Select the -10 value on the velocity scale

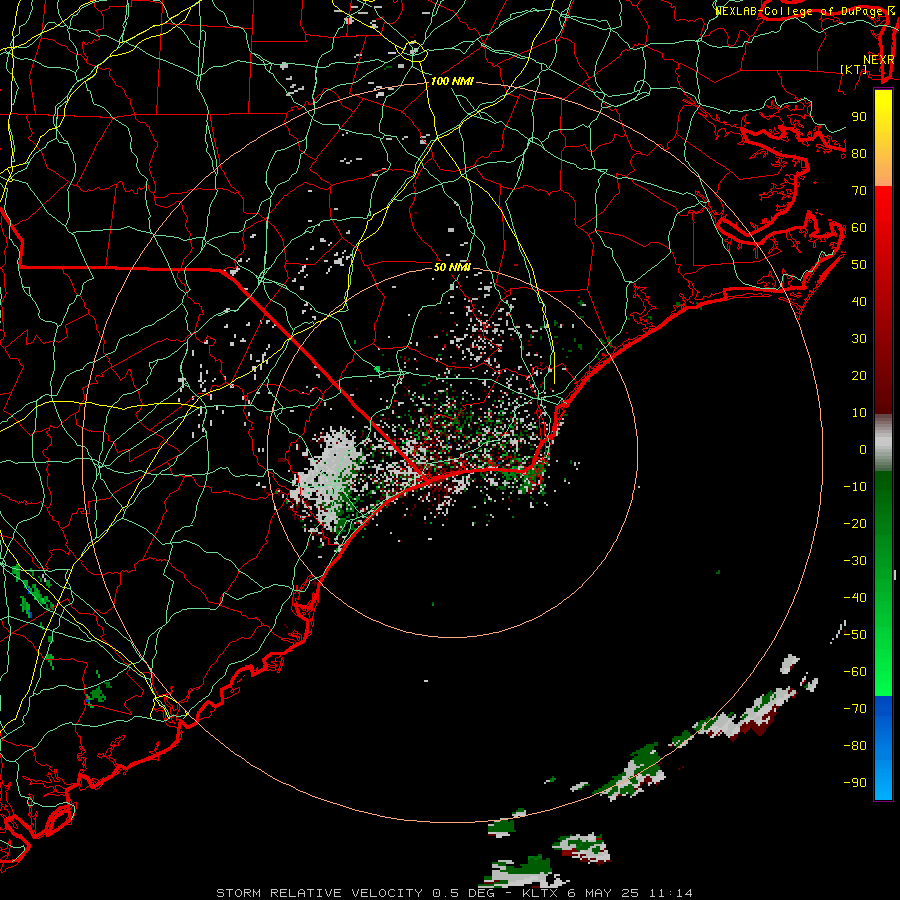coord(855,487)
